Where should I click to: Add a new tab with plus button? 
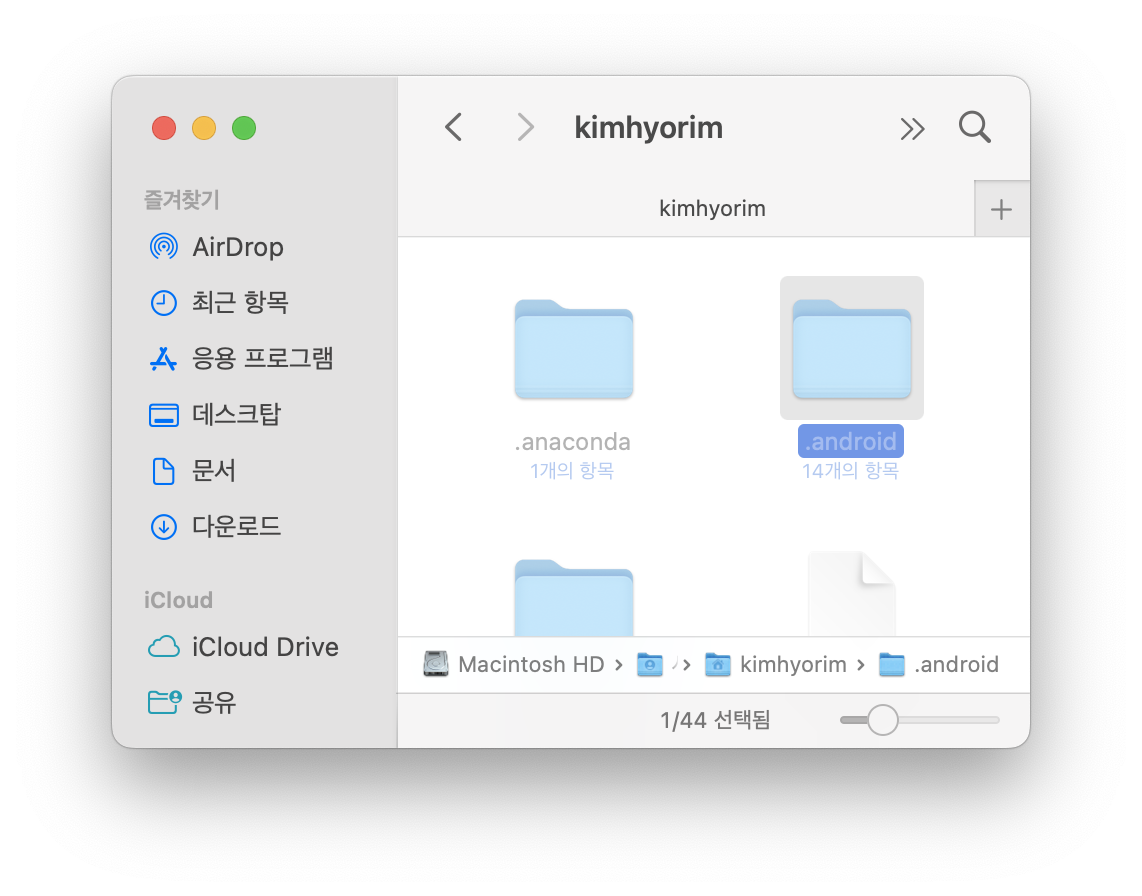click(x=1001, y=210)
